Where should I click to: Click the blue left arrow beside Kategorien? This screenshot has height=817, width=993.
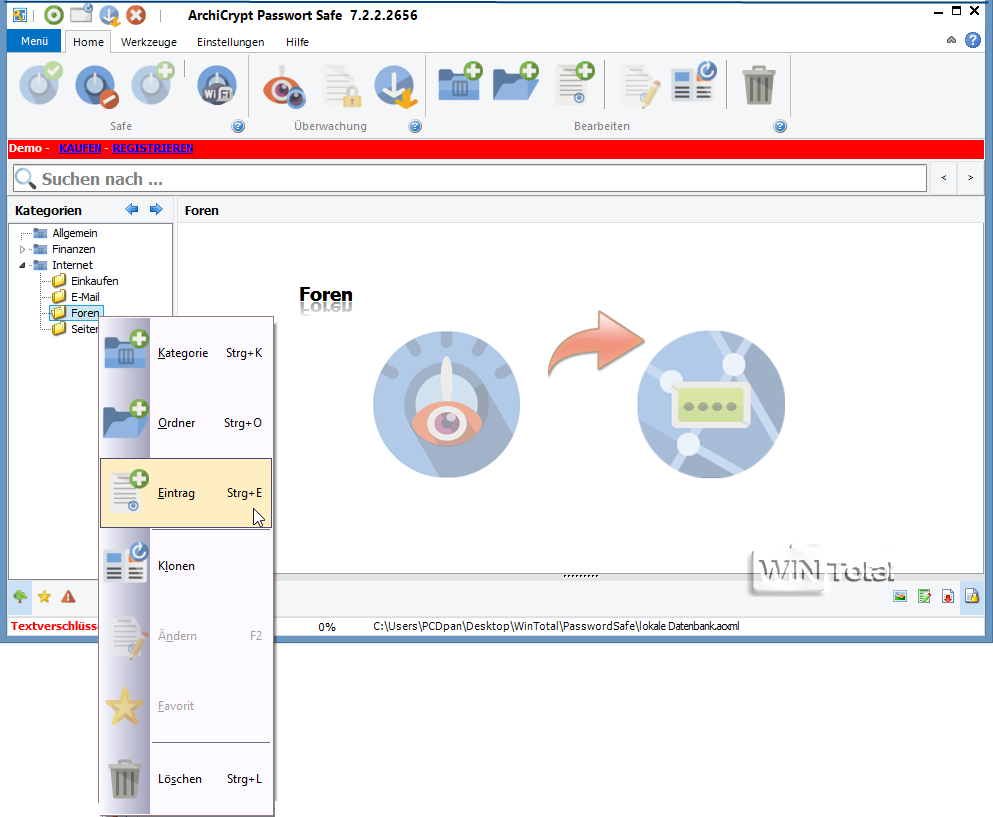(132, 210)
